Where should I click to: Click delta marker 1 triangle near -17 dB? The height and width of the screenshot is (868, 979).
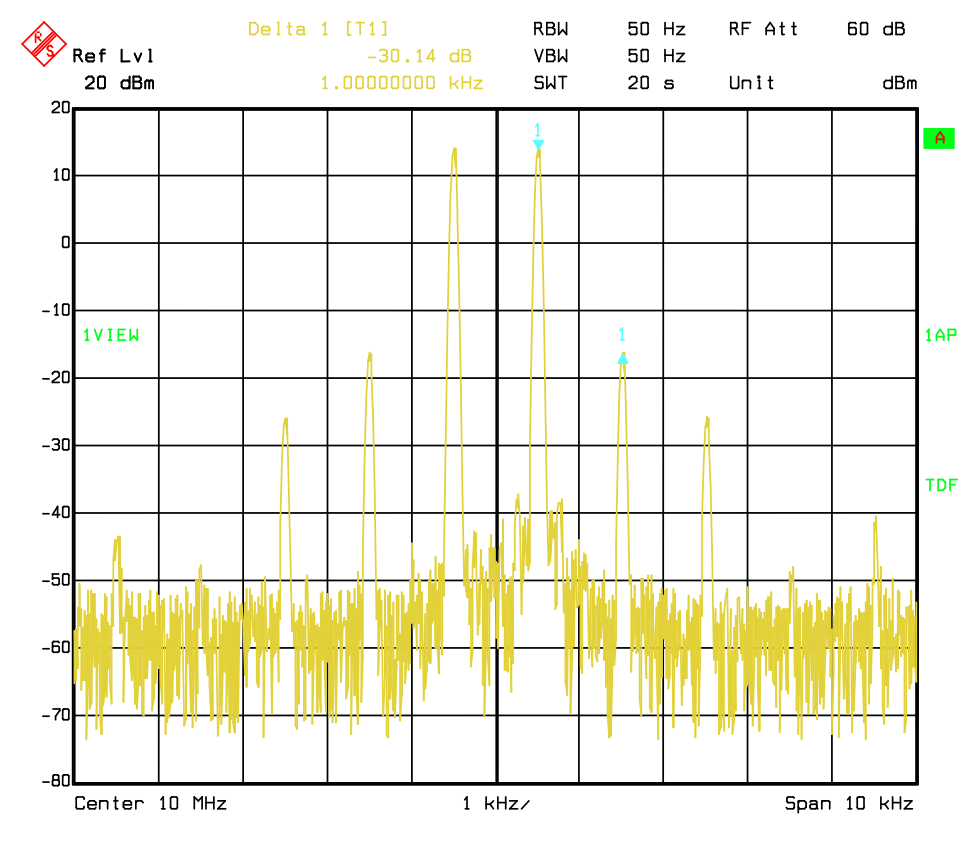622,358
